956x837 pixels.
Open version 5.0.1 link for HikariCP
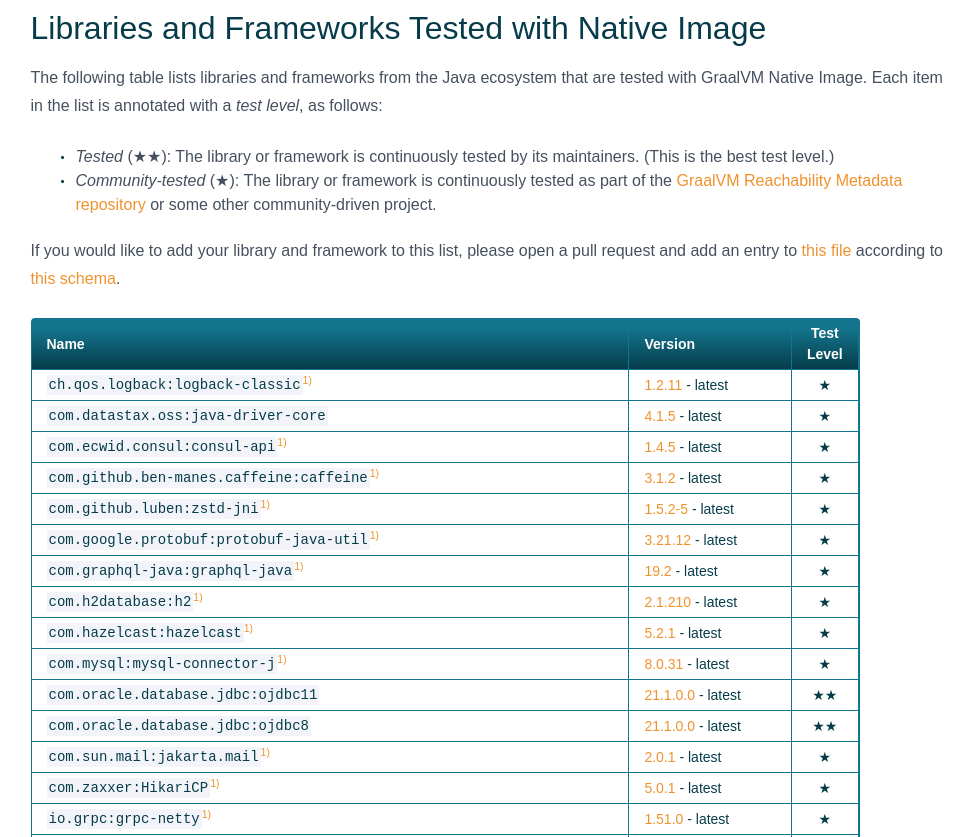(x=660, y=788)
